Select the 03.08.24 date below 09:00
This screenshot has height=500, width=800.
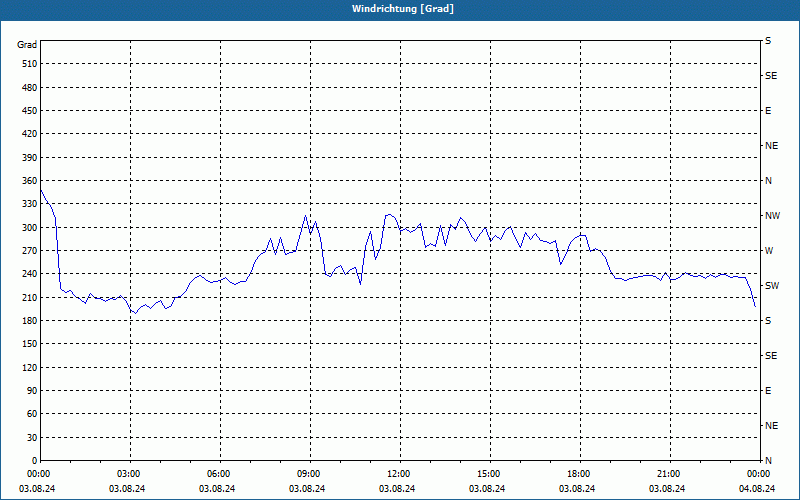307,489
